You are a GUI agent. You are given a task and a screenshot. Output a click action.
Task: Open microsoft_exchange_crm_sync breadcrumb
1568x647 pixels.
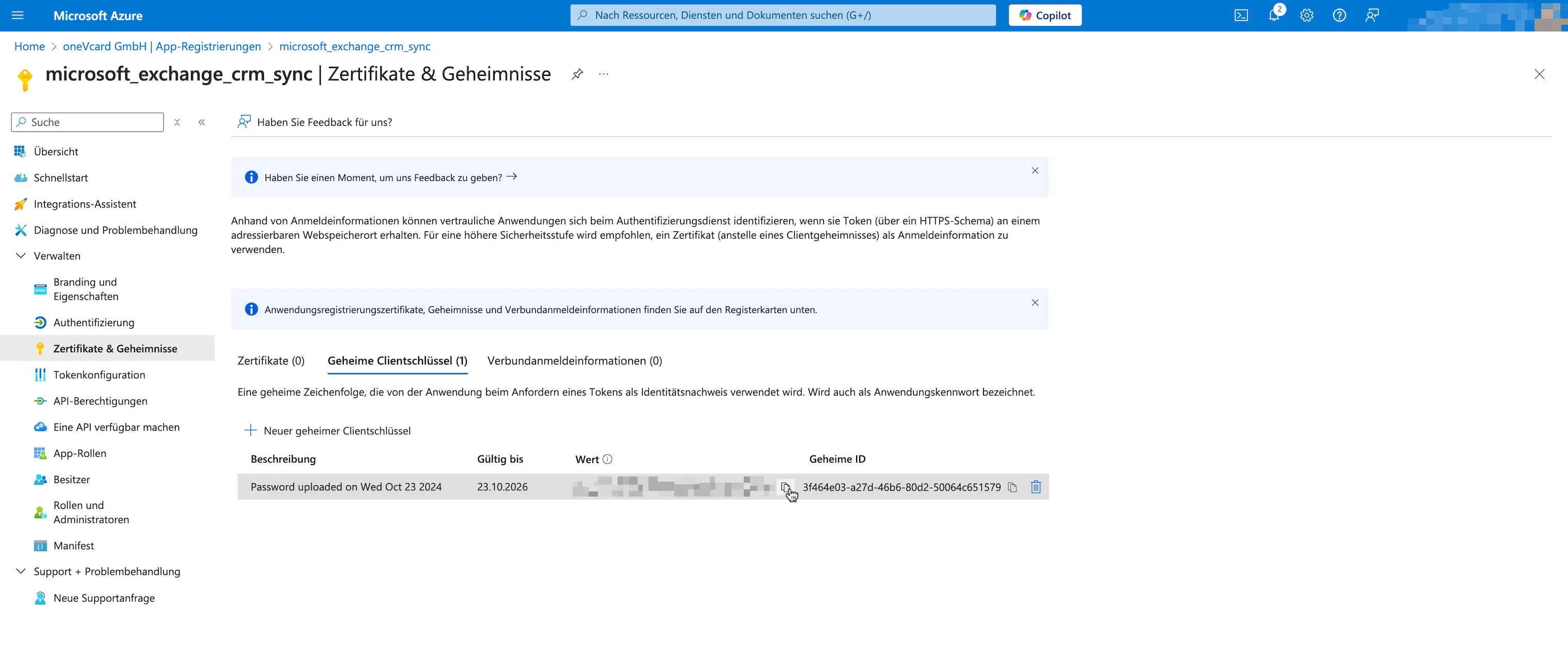pos(355,46)
